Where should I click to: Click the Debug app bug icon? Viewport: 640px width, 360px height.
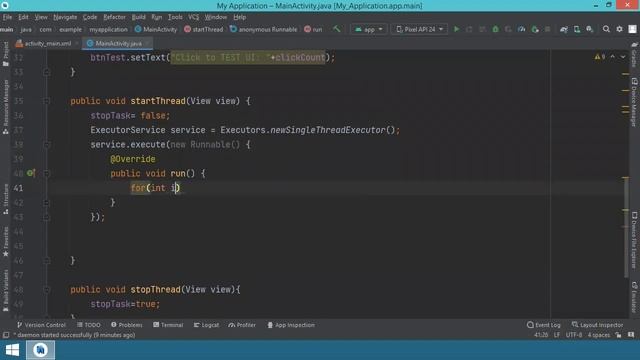pos(495,29)
